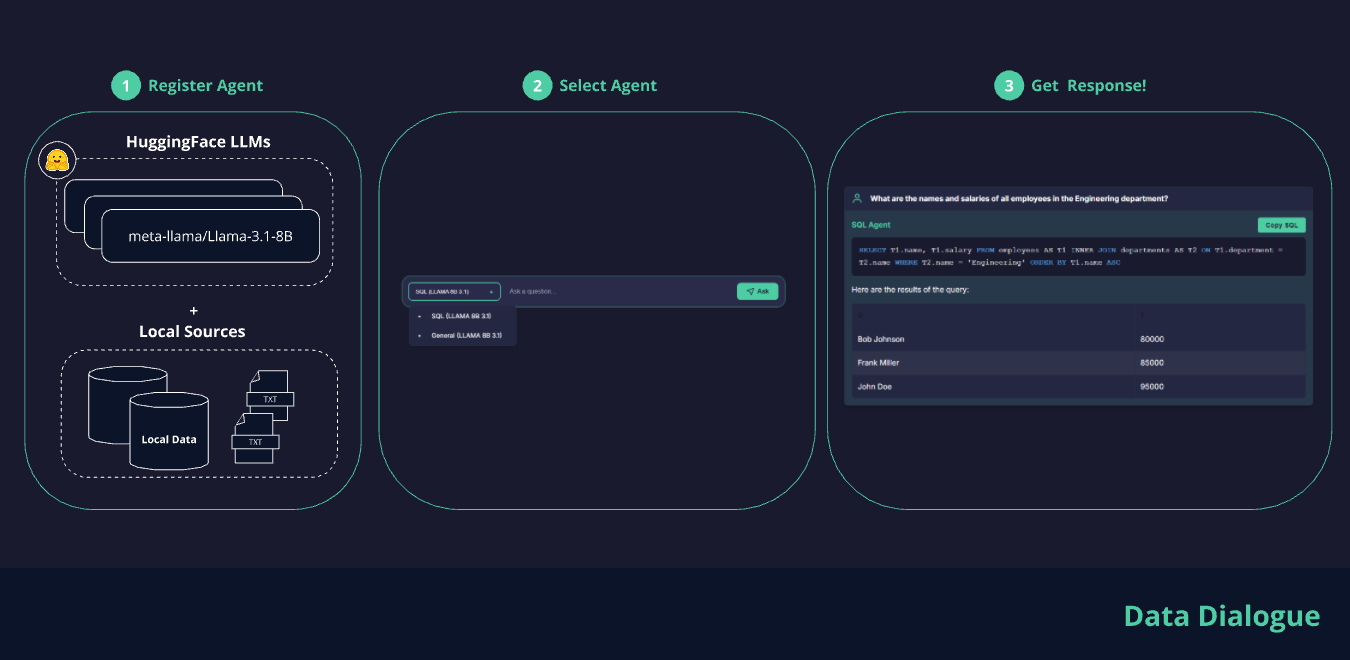Click the 'Get Response!' heading
Screen dimensions: 1350x660
click(1088, 86)
